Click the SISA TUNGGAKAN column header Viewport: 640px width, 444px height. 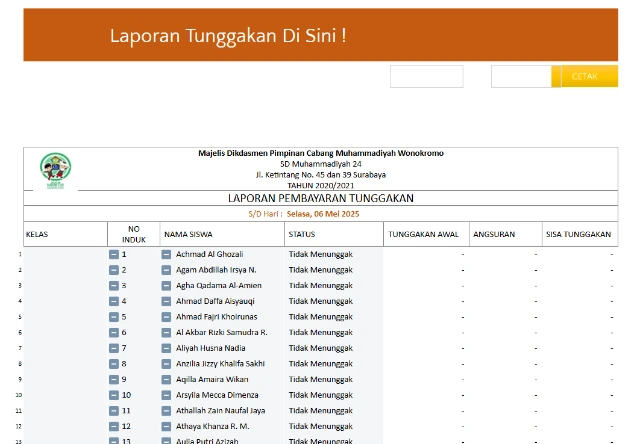[x=580, y=234]
